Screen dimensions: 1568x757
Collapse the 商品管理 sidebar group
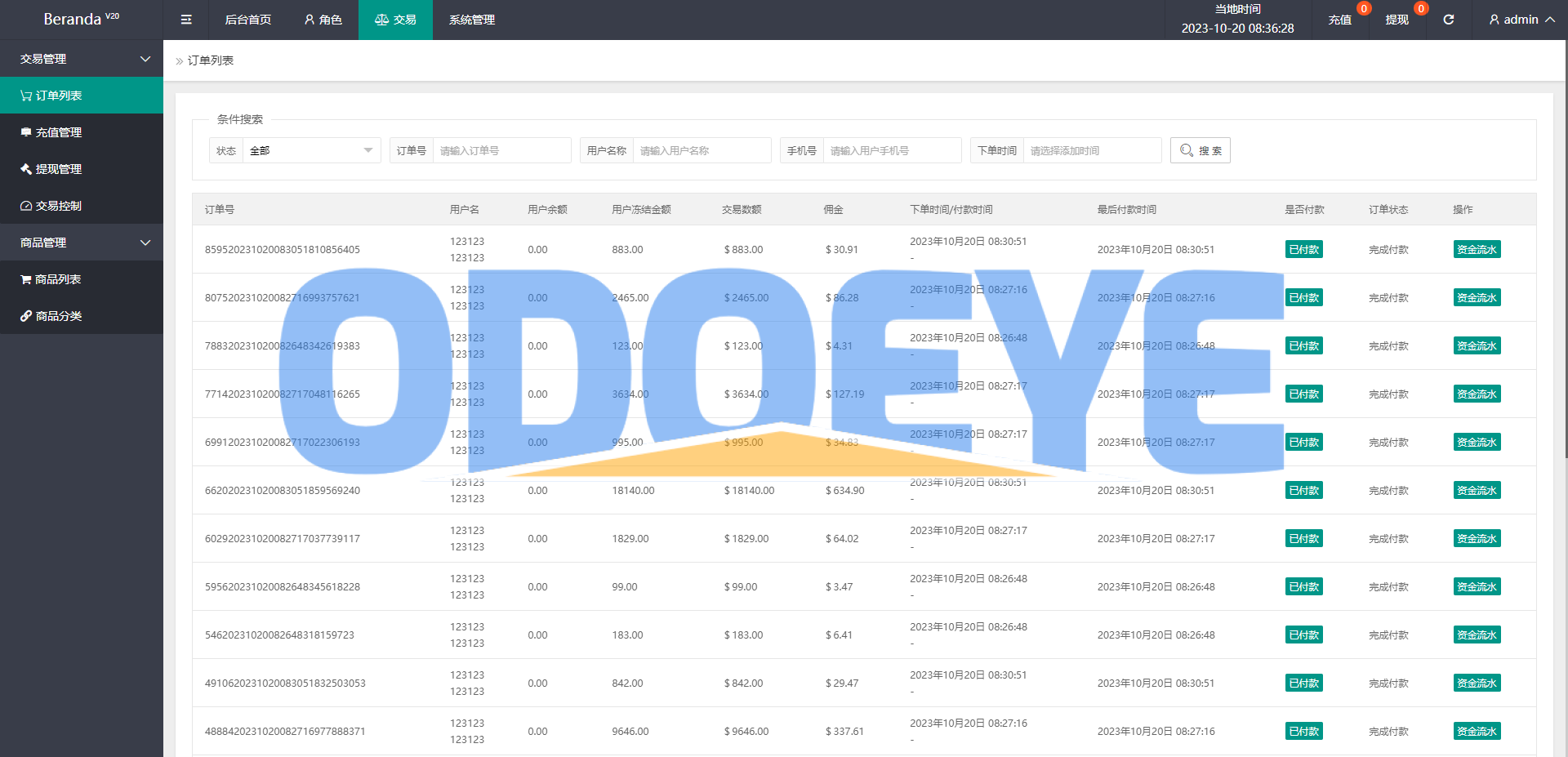pyautogui.click(x=82, y=243)
